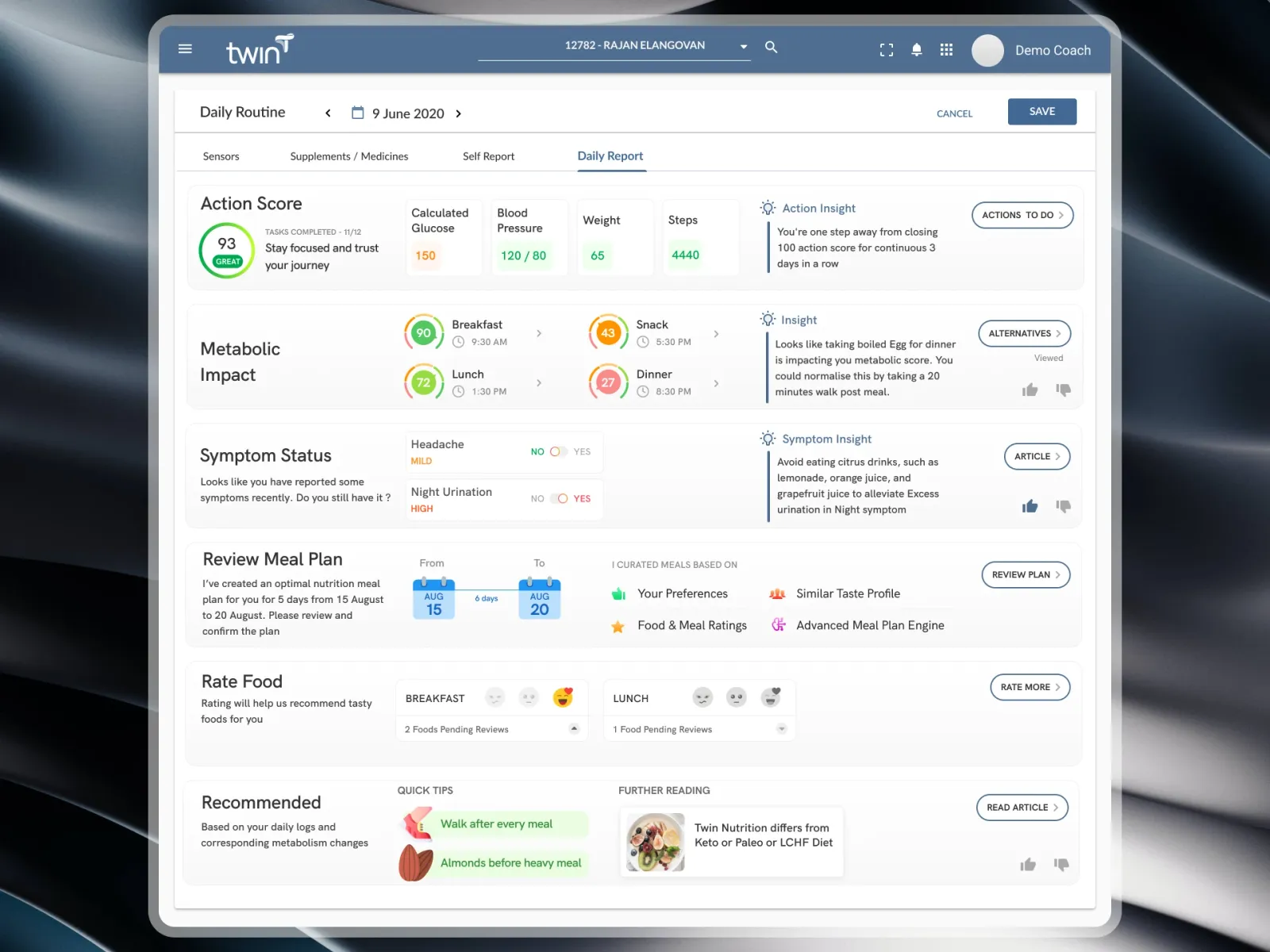
Task: Select the neutral face emoji for Breakfast
Action: [529, 697]
